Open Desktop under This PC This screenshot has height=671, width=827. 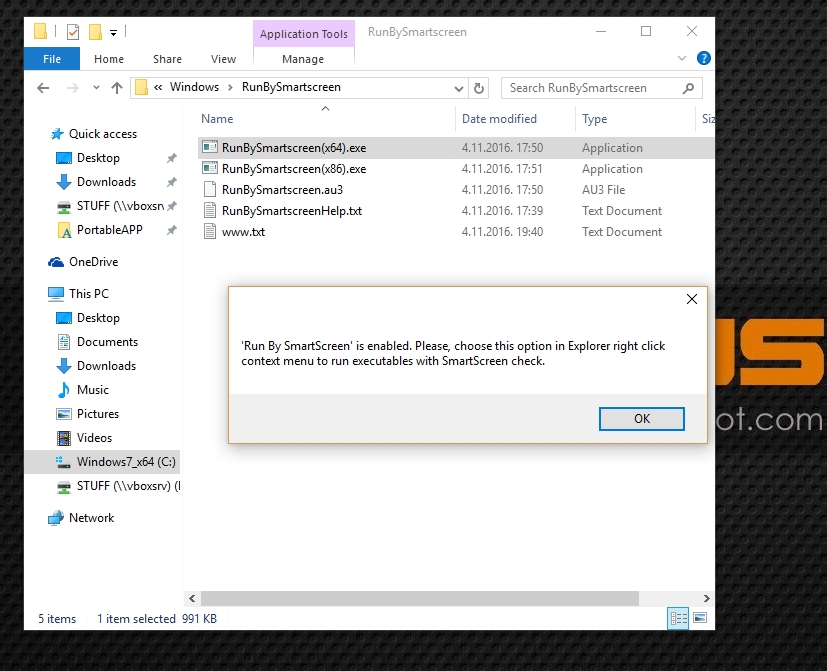[x=98, y=318]
